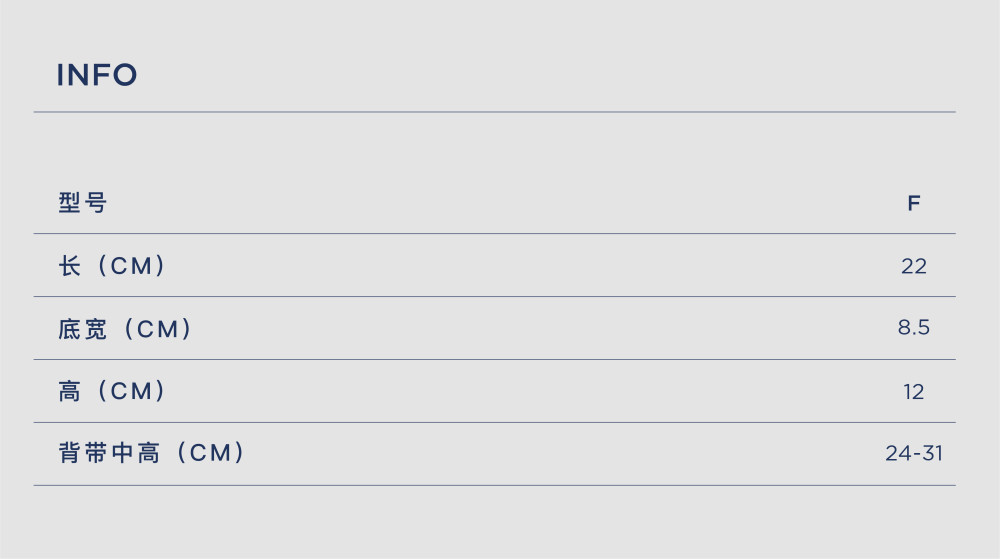This screenshot has width=1000, height=559.
Task: Click CM text in the 高 row
Action: click(131, 391)
